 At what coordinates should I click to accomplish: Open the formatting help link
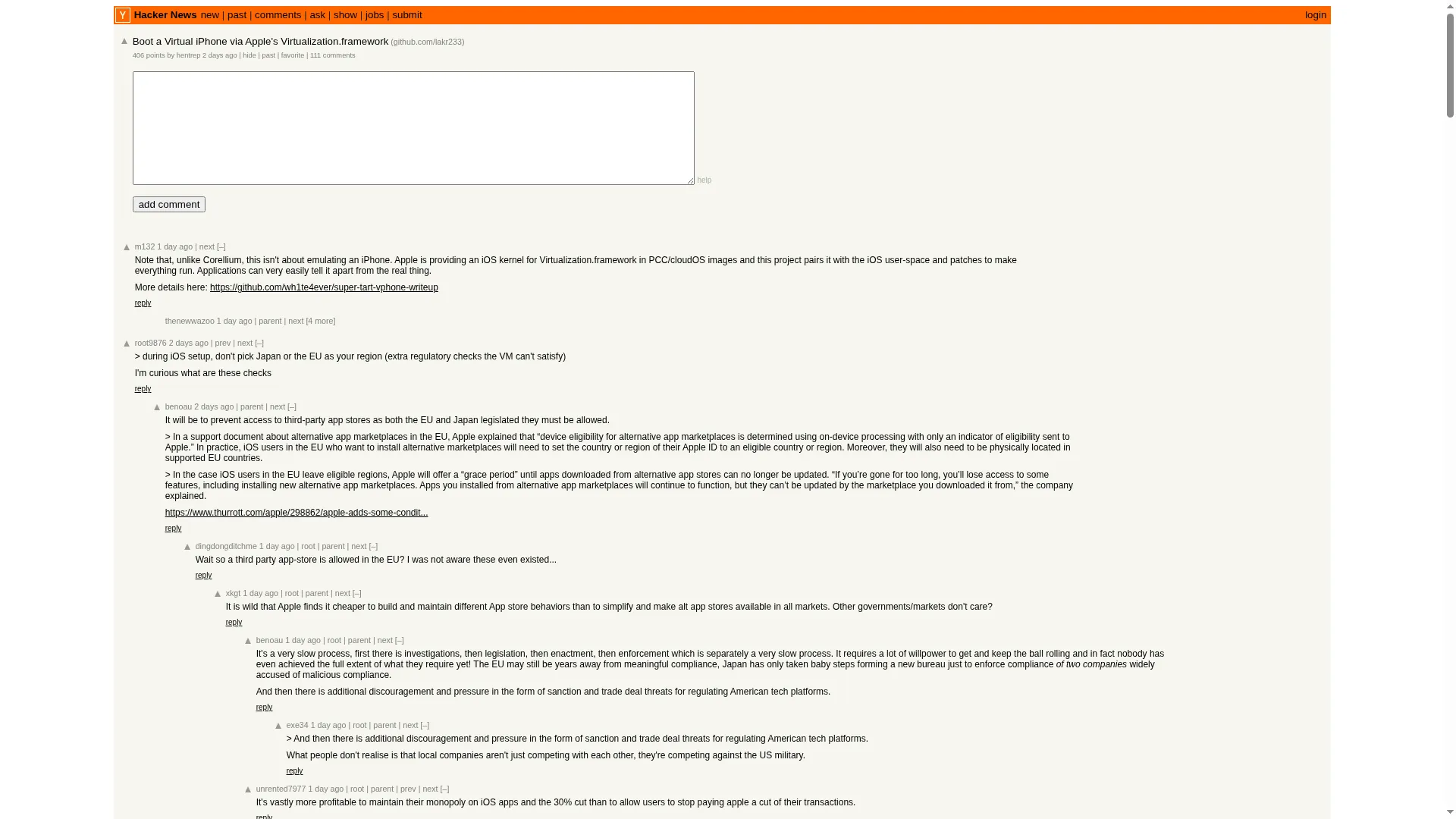[704, 180]
